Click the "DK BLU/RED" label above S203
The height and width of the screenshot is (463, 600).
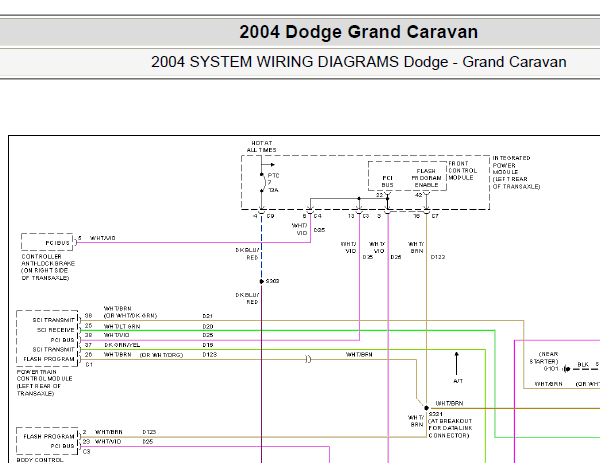247,254
